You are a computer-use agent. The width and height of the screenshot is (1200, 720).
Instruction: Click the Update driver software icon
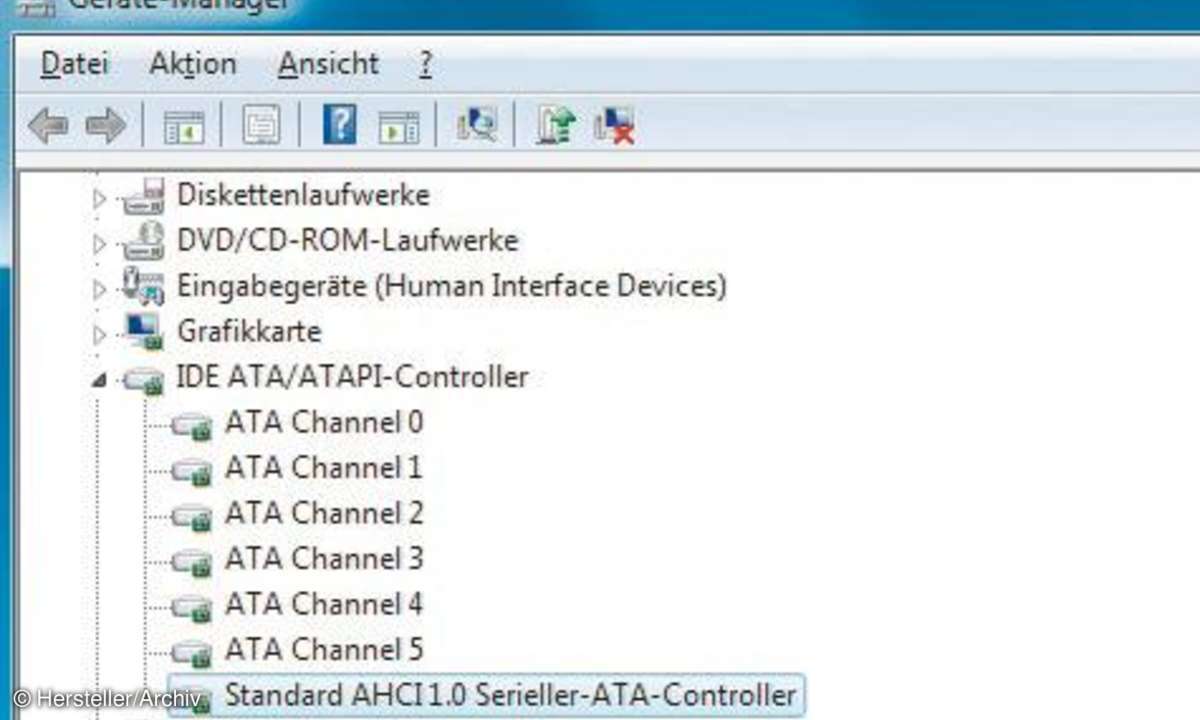[556, 126]
